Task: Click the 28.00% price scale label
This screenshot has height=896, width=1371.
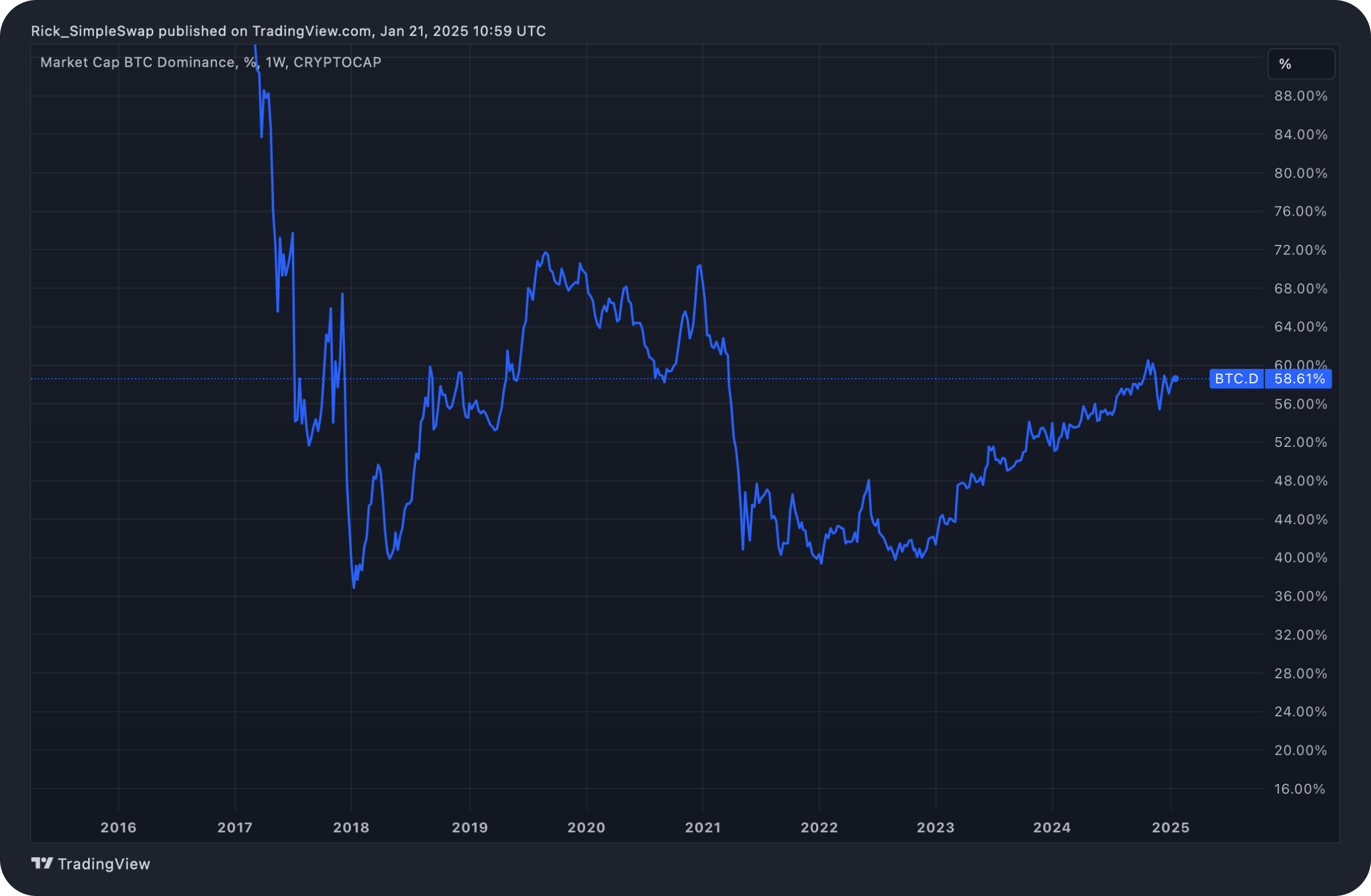Action: click(x=1301, y=674)
